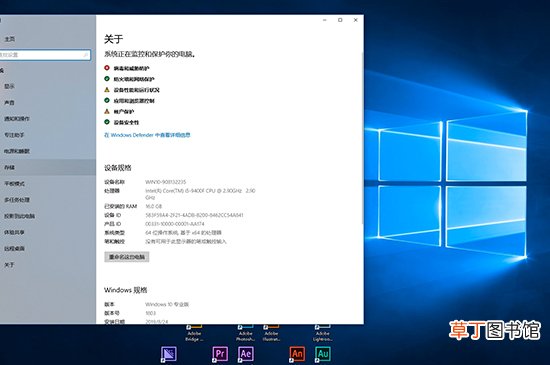The height and width of the screenshot is (365, 550).
Task: Open Windows Defender details link
Action: point(147,135)
